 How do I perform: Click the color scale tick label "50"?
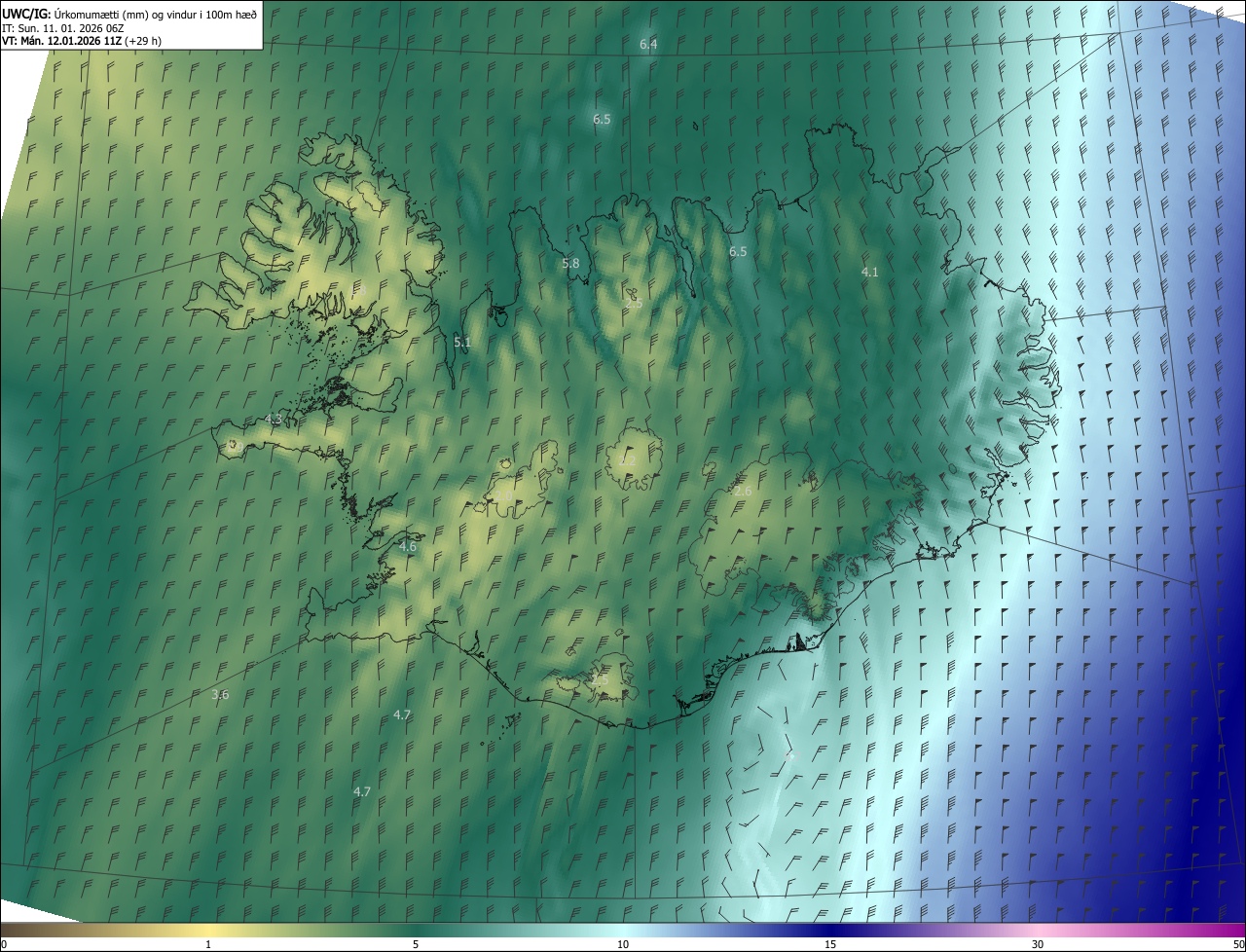pos(1238,944)
